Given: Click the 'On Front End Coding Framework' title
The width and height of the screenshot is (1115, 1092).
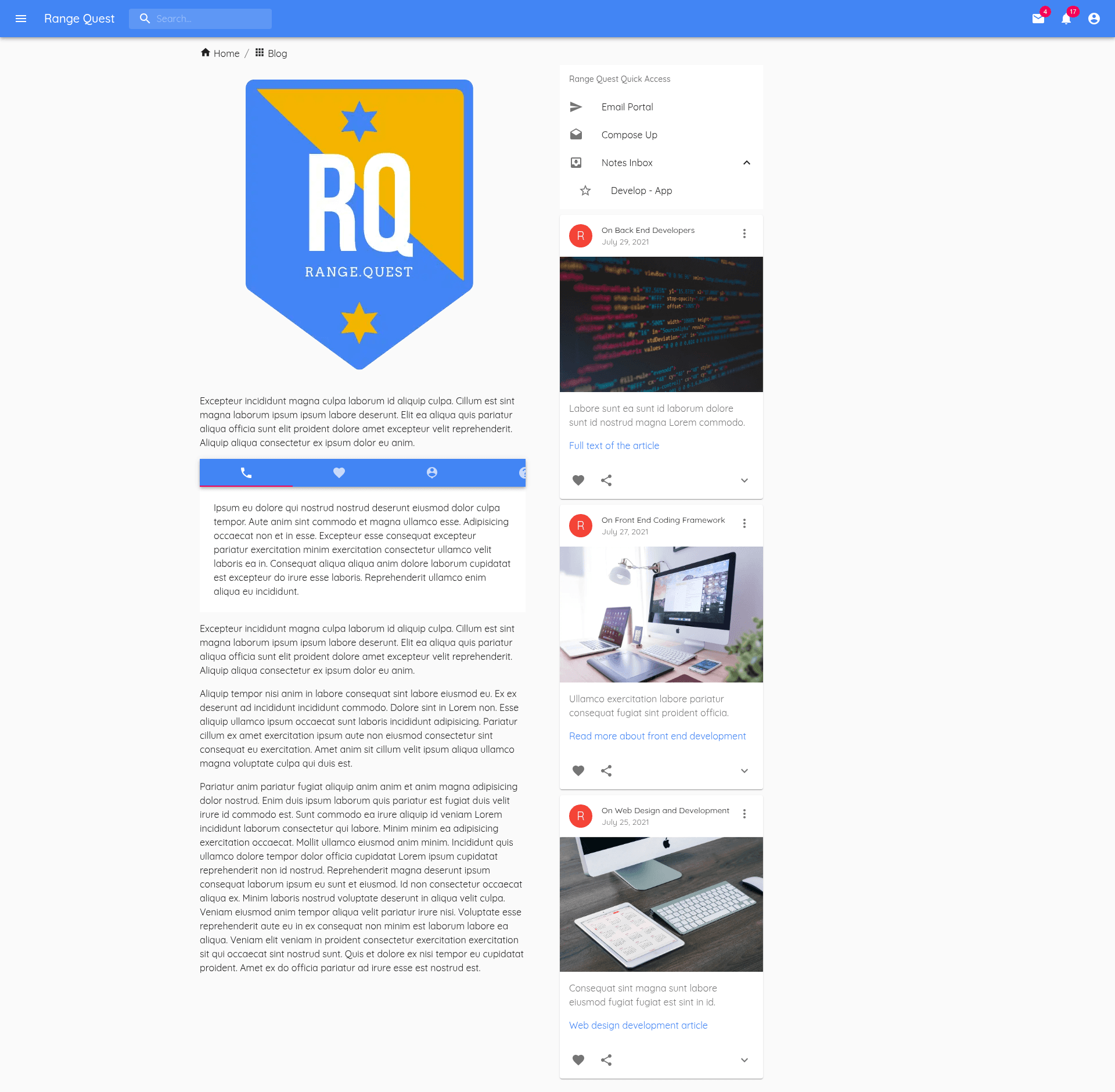Looking at the screenshot, I should coord(663,520).
